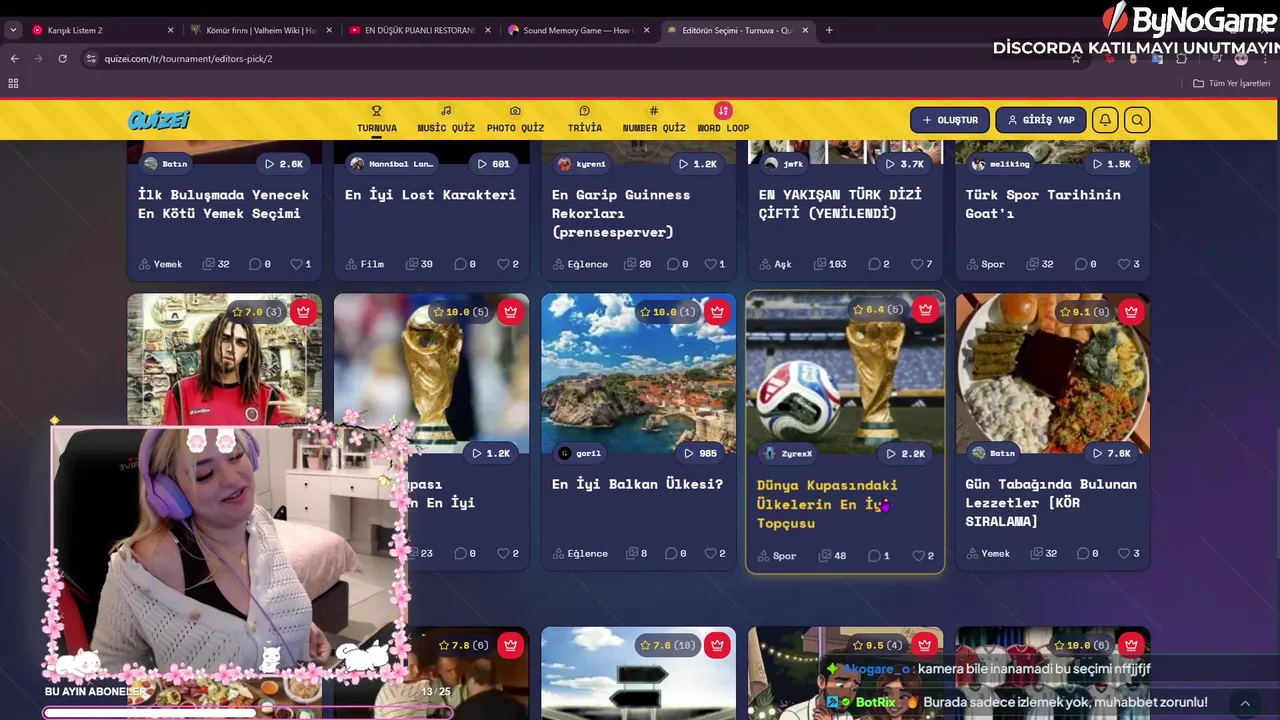Open the site search icon
This screenshot has height=720, width=1280.
pos(1137,120)
